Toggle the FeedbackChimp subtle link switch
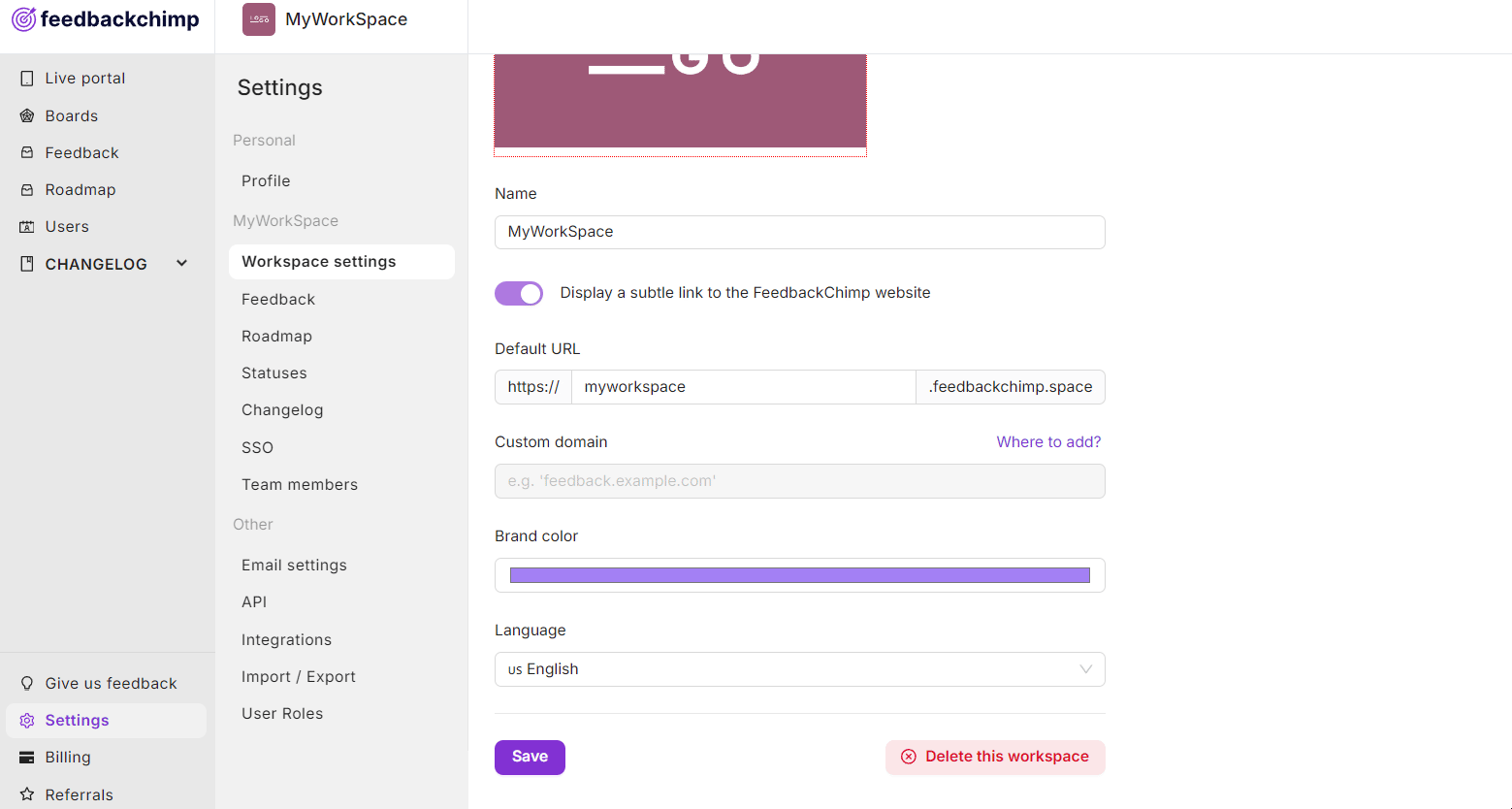The image size is (1512, 809). pyautogui.click(x=519, y=293)
